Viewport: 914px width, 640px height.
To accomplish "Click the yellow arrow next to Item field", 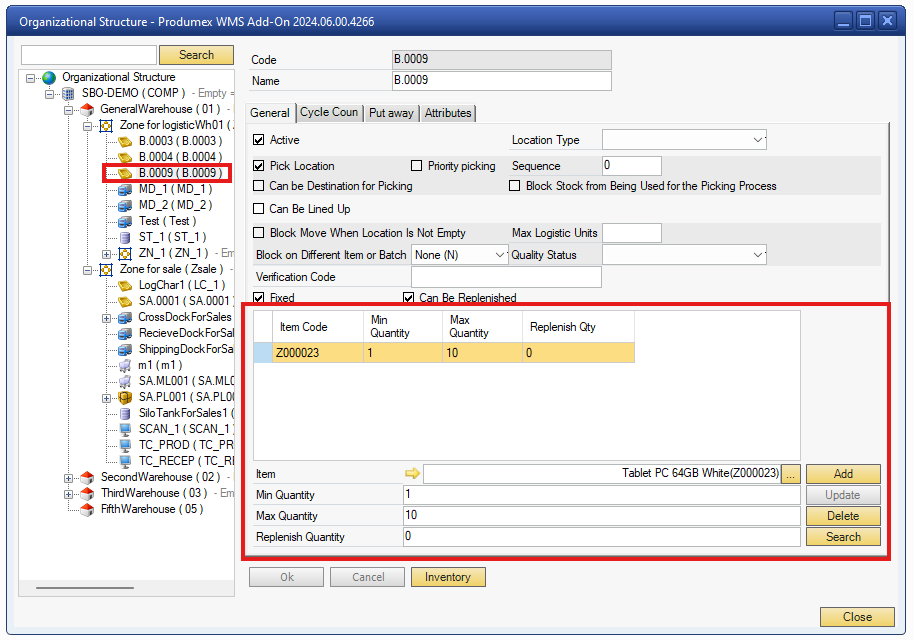I will [x=412, y=474].
